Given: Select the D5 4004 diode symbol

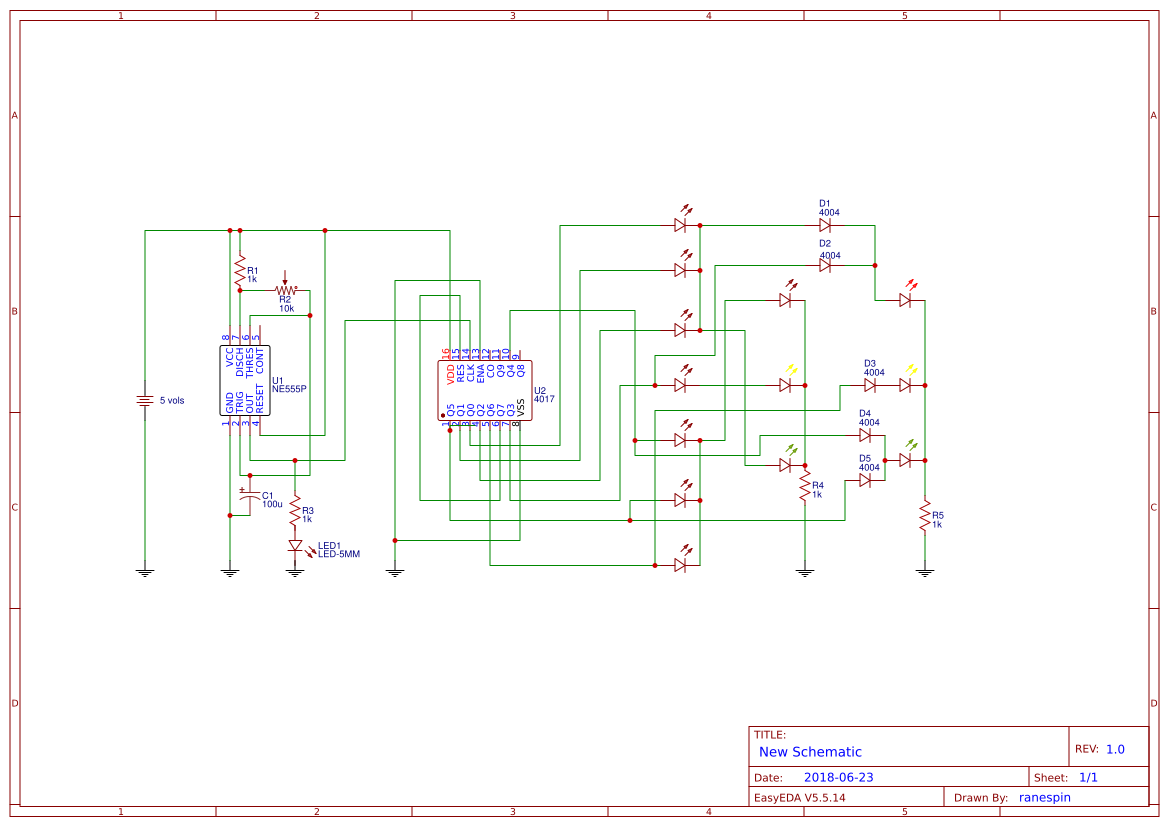Looking at the screenshot, I should (865, 480).
